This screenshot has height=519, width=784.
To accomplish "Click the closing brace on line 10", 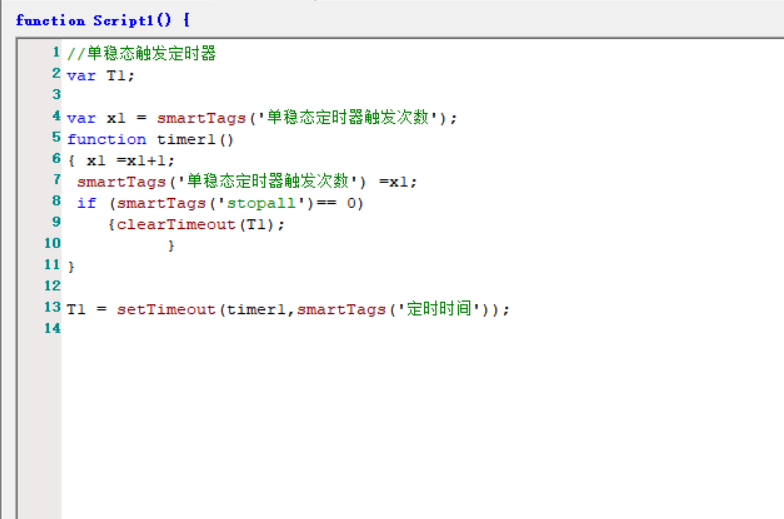I will click(171, 246).
